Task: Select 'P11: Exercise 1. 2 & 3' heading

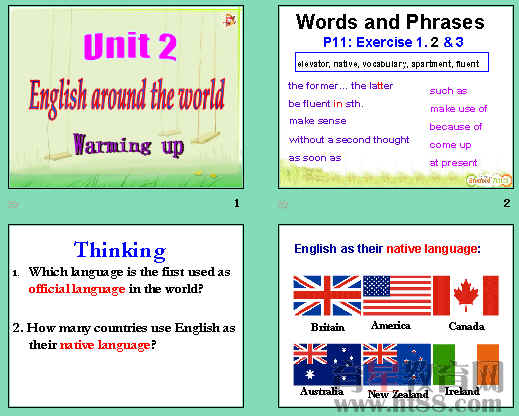Action: point(393,42)
